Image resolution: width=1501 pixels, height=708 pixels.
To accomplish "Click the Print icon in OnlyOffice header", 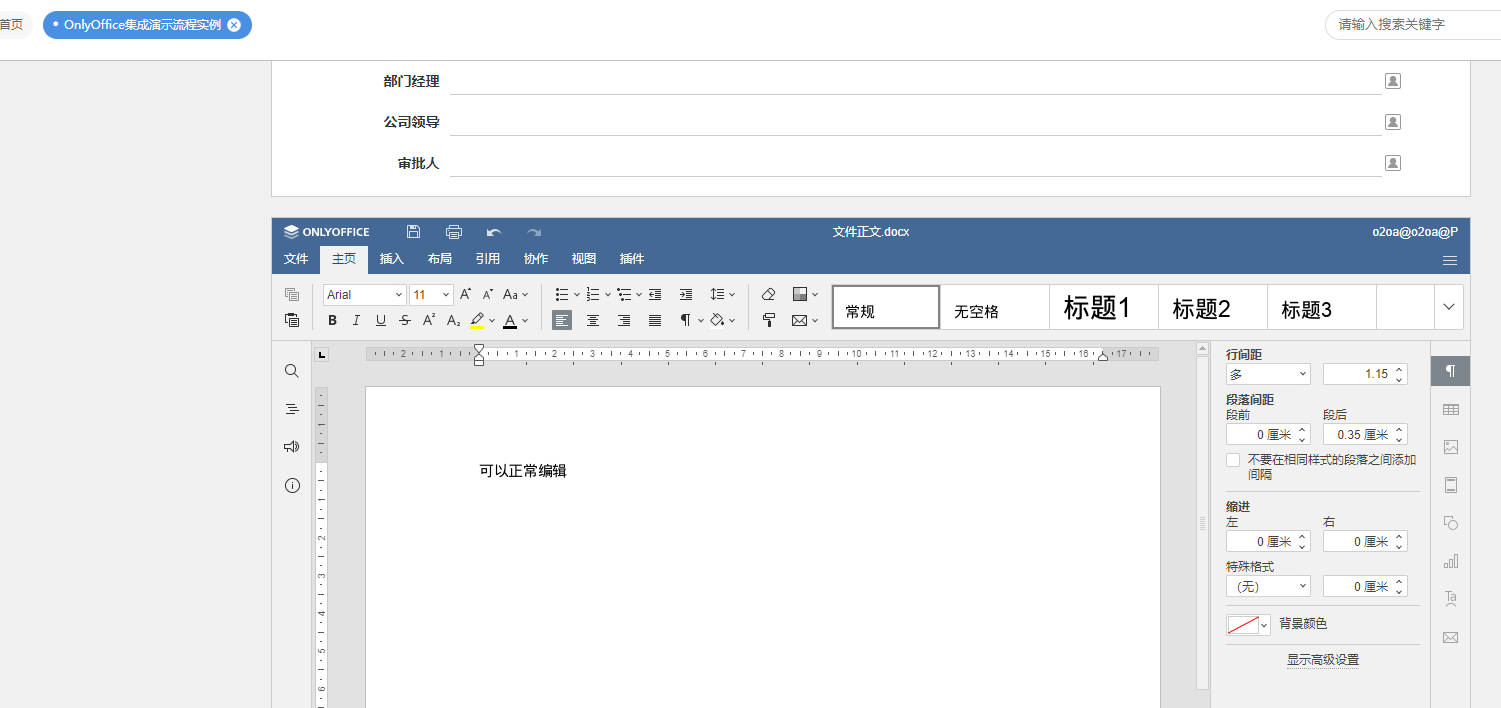I will point(454,232).
